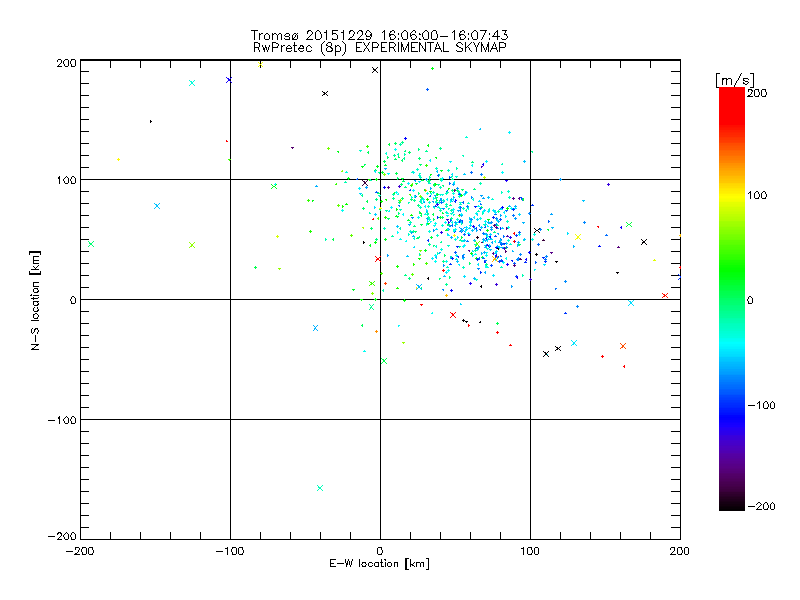Click the orange X marker in the lower-right quadrant

(x=623, y=346)
